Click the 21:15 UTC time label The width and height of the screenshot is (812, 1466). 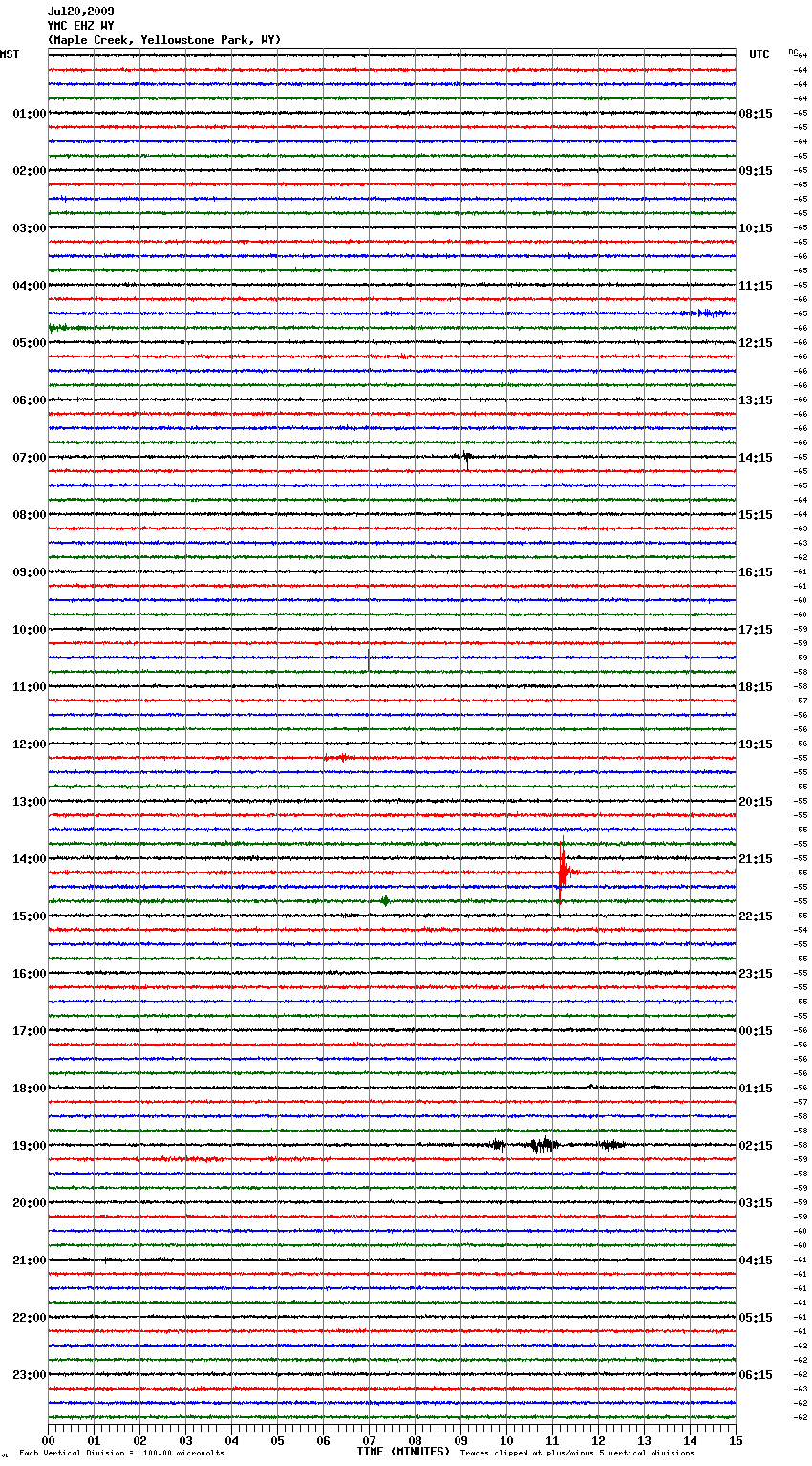pyautogui.click(x=756, y=859)
